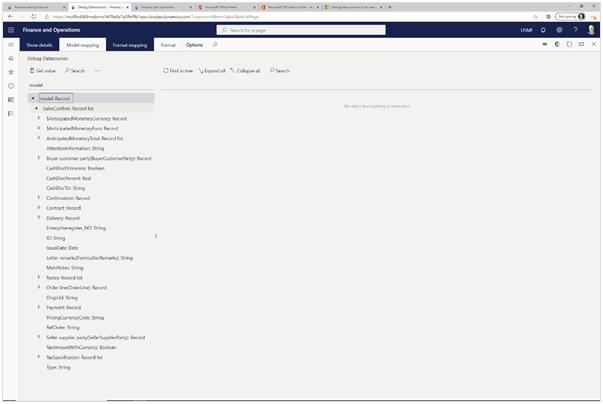This screenshot has height=404, width=603.
Task: Go to Home in left sidebar
Action: click(x=10, y=59)
